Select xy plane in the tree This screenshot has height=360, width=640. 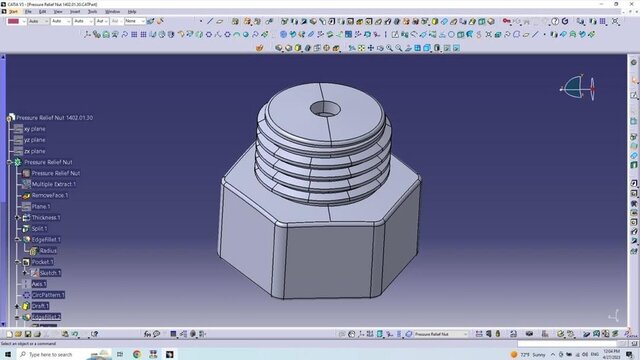click(x=35, y=129)
